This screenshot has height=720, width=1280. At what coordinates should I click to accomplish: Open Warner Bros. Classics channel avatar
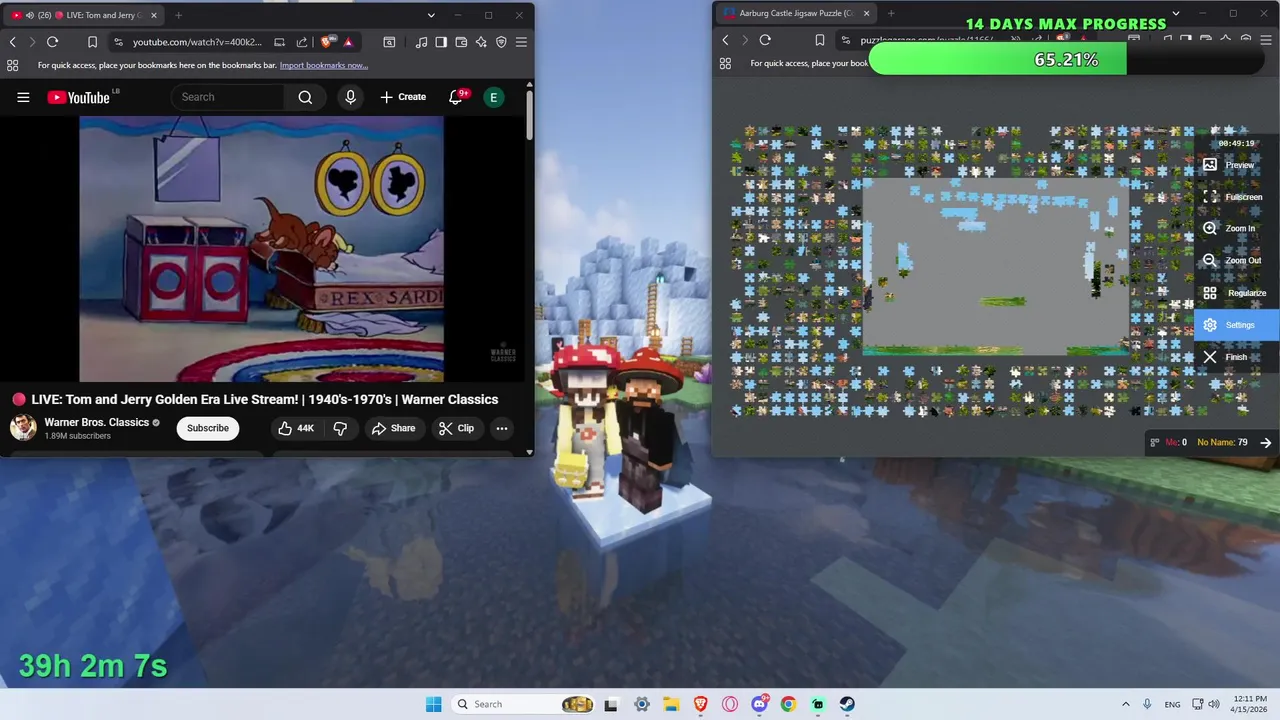coord(23,428)
